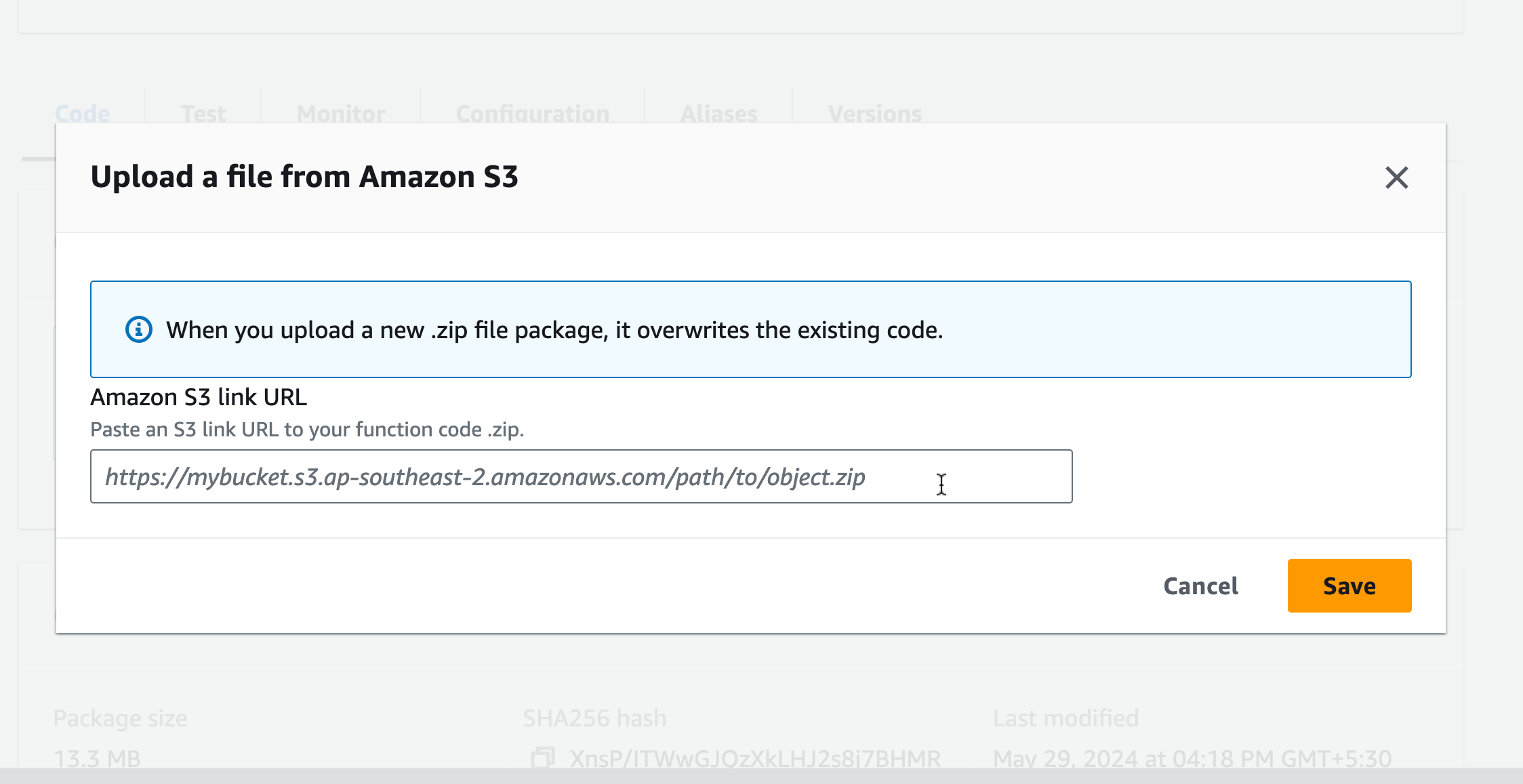Click the 13.3 MB package size value
The width and height of the screenshot is (1523, 784).
coord(97,758)
